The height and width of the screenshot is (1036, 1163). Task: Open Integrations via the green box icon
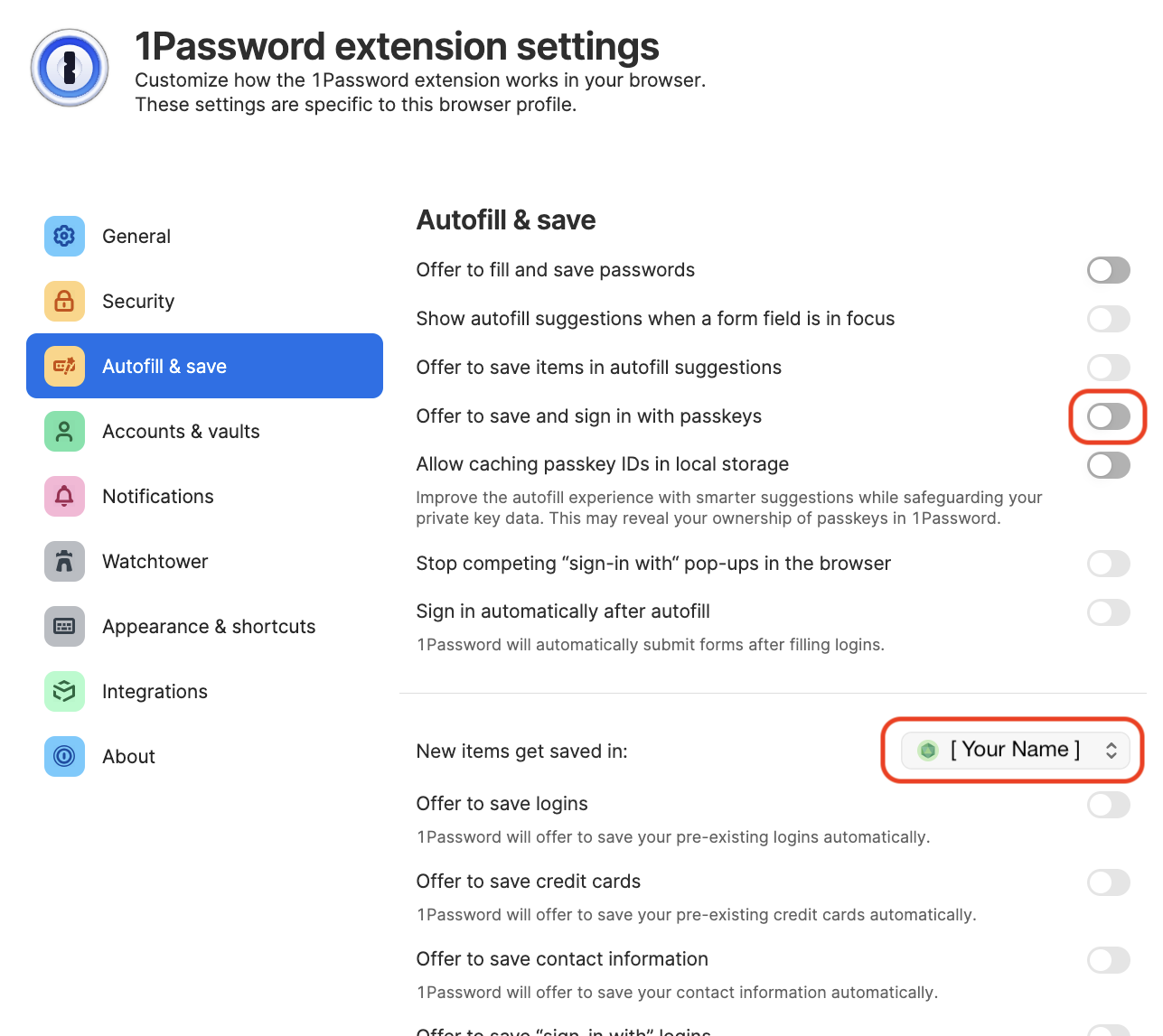tap(64, 691)
